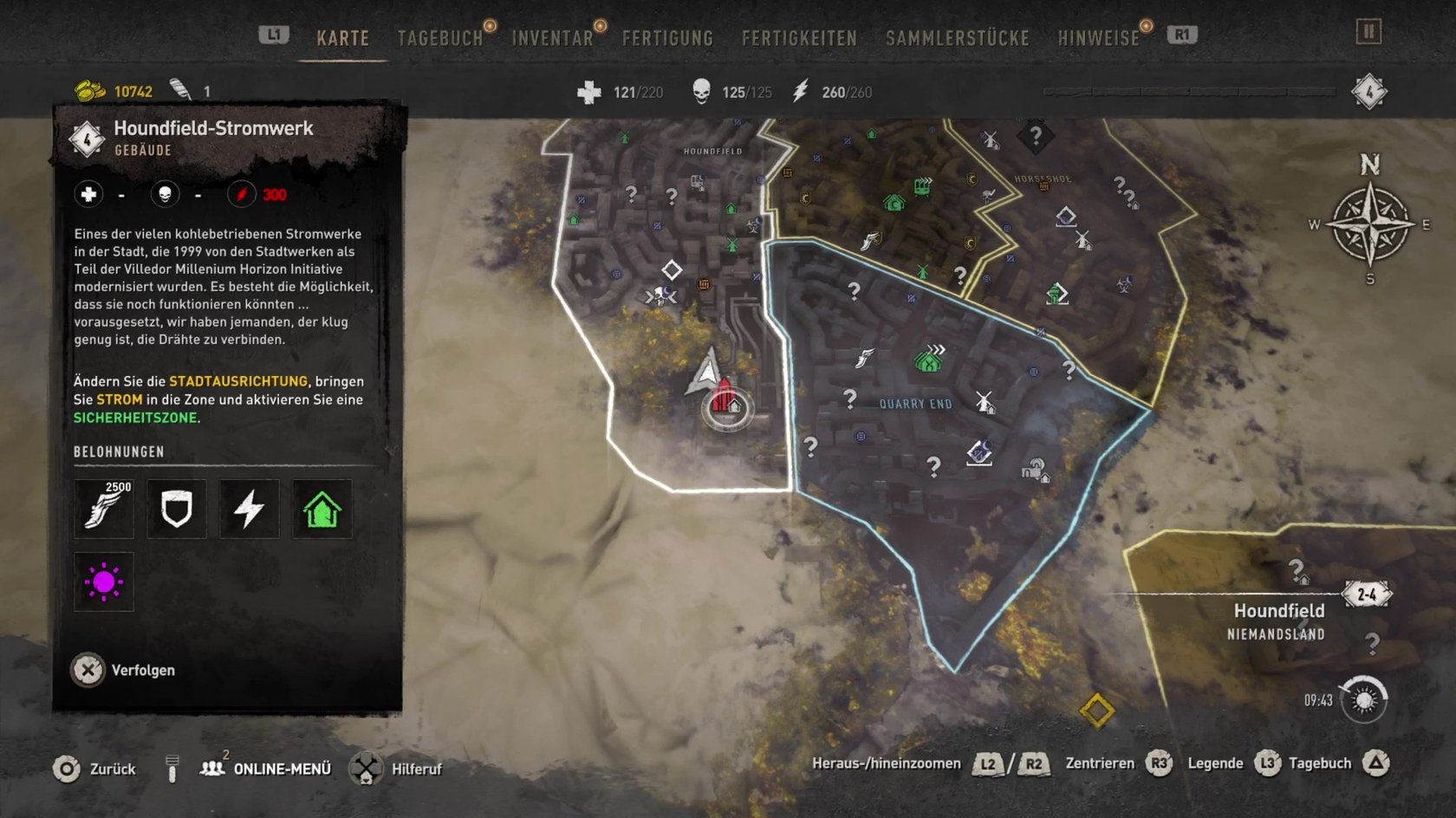Open the Online-Menü
1456x818 pixels.
[x=266, y=769]
